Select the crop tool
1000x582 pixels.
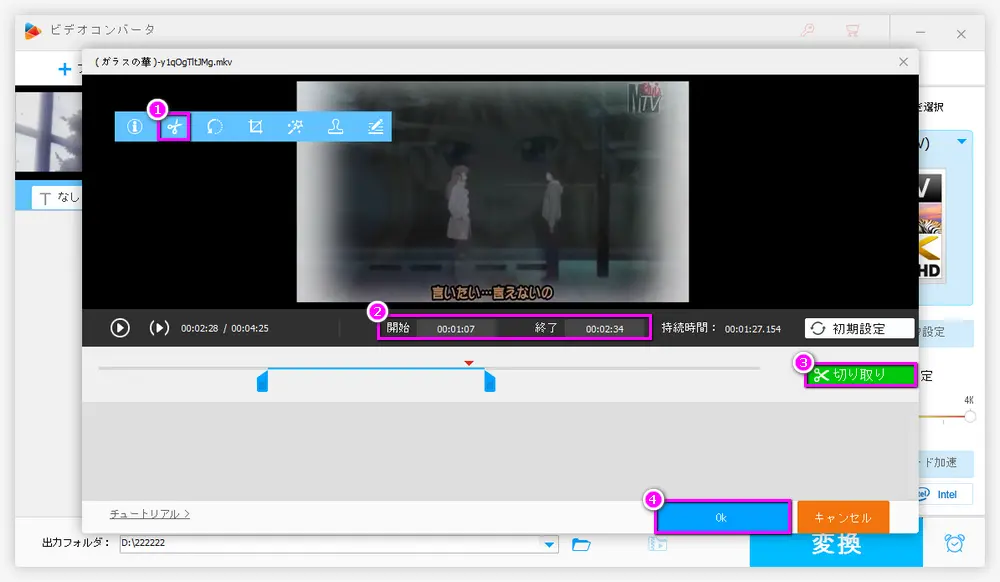click(255, 127)
